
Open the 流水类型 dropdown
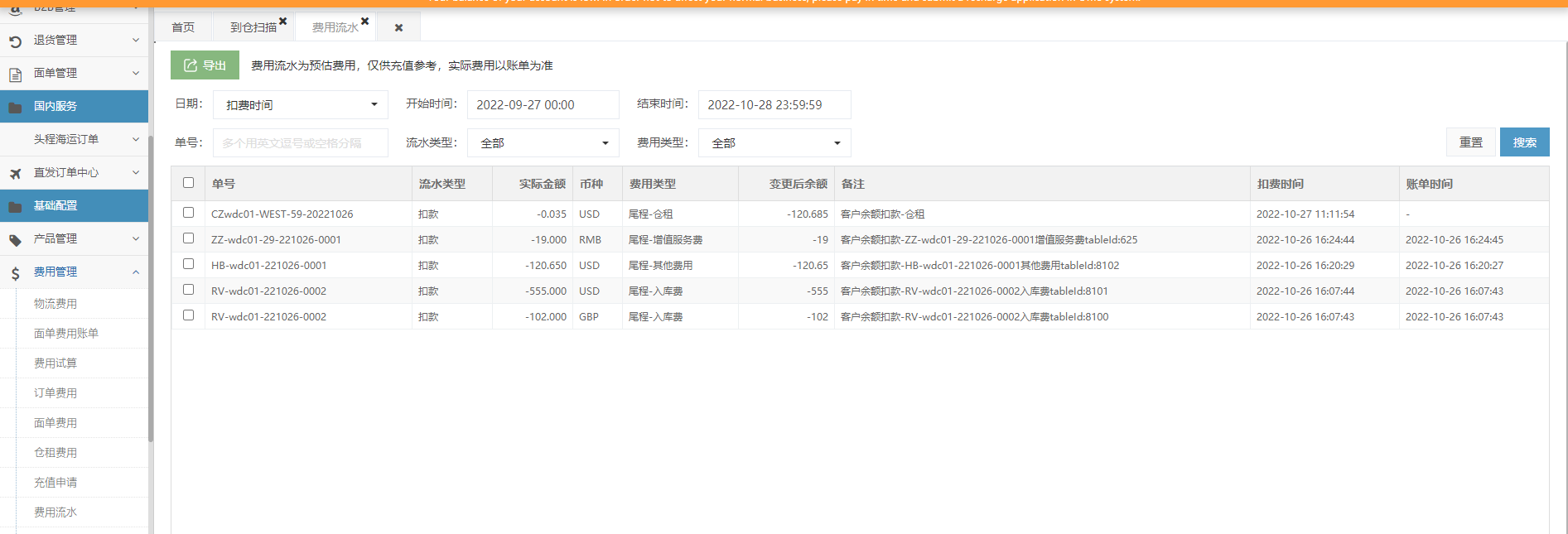[x=543, y=143]
